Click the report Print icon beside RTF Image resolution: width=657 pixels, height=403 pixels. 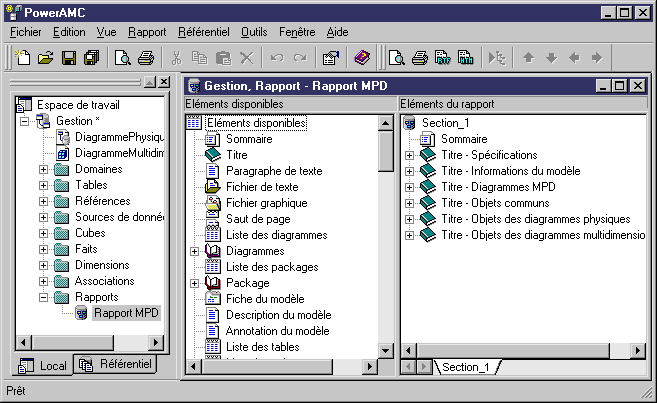pos(419,58)
